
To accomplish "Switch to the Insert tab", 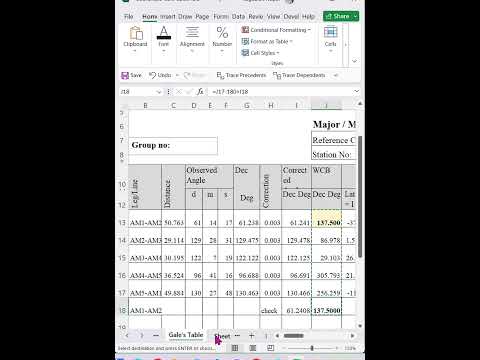I will pos(168,16).
